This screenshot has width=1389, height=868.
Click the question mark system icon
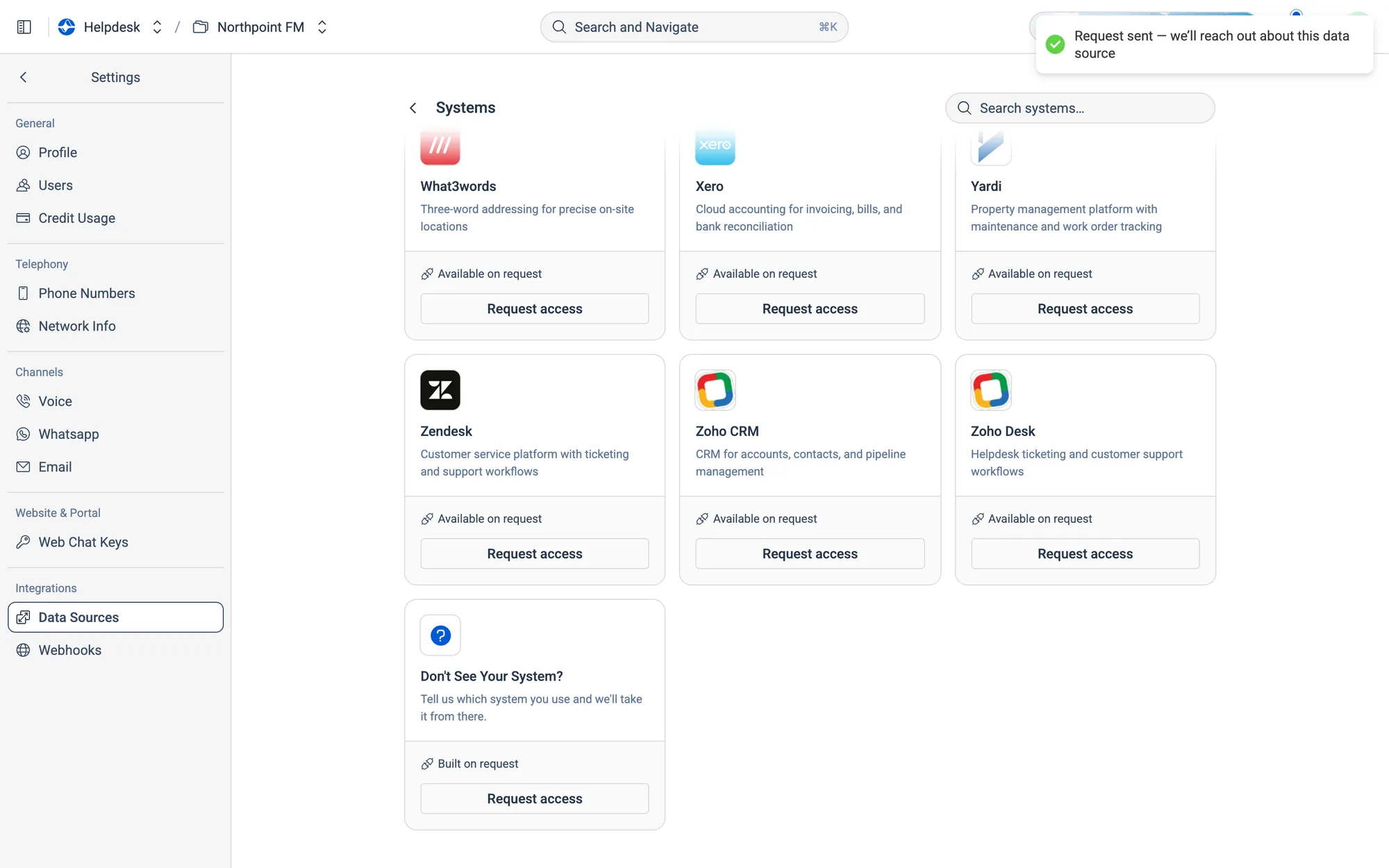pos(440,635)
